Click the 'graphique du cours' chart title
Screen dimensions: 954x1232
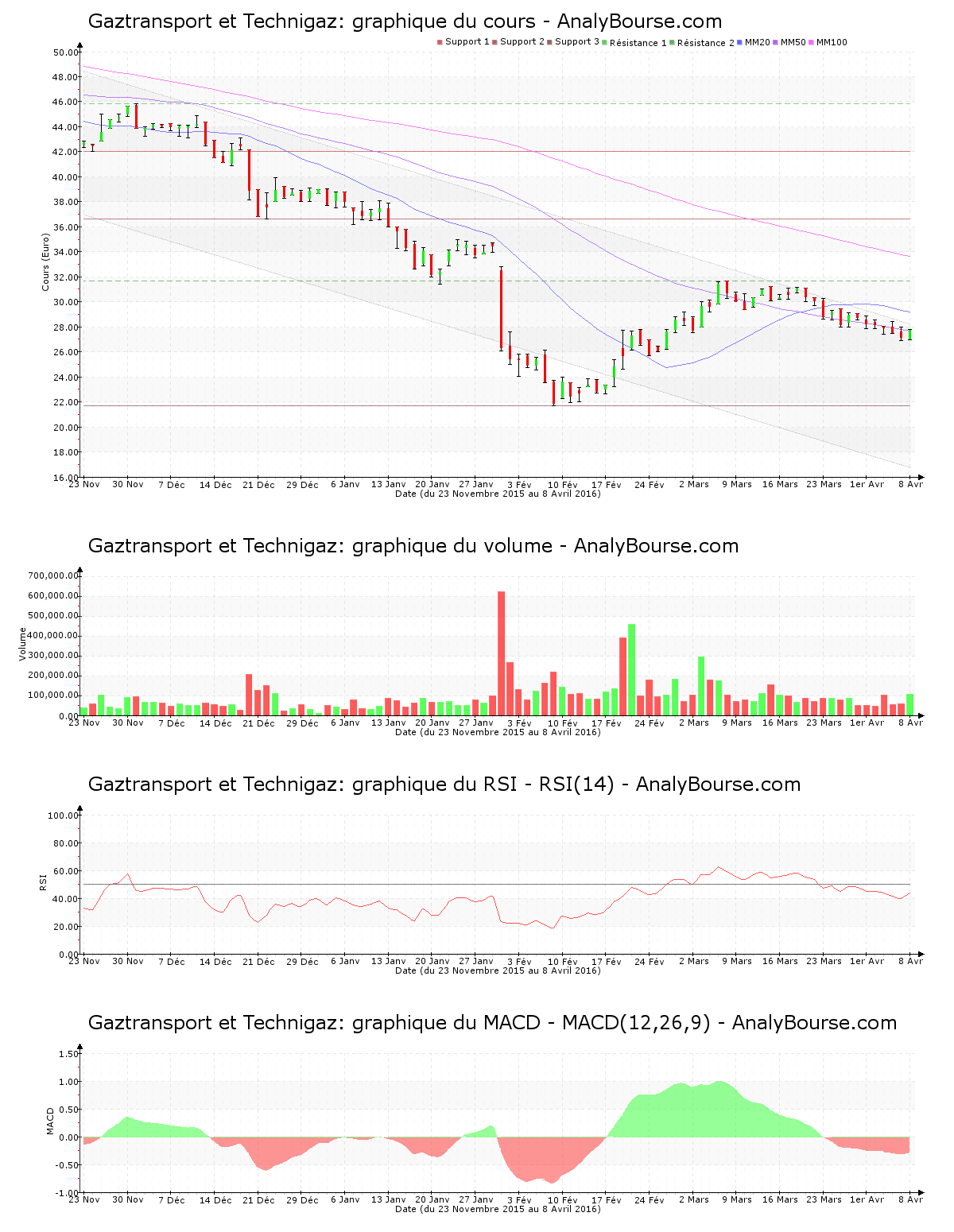(x=405, y=21)
